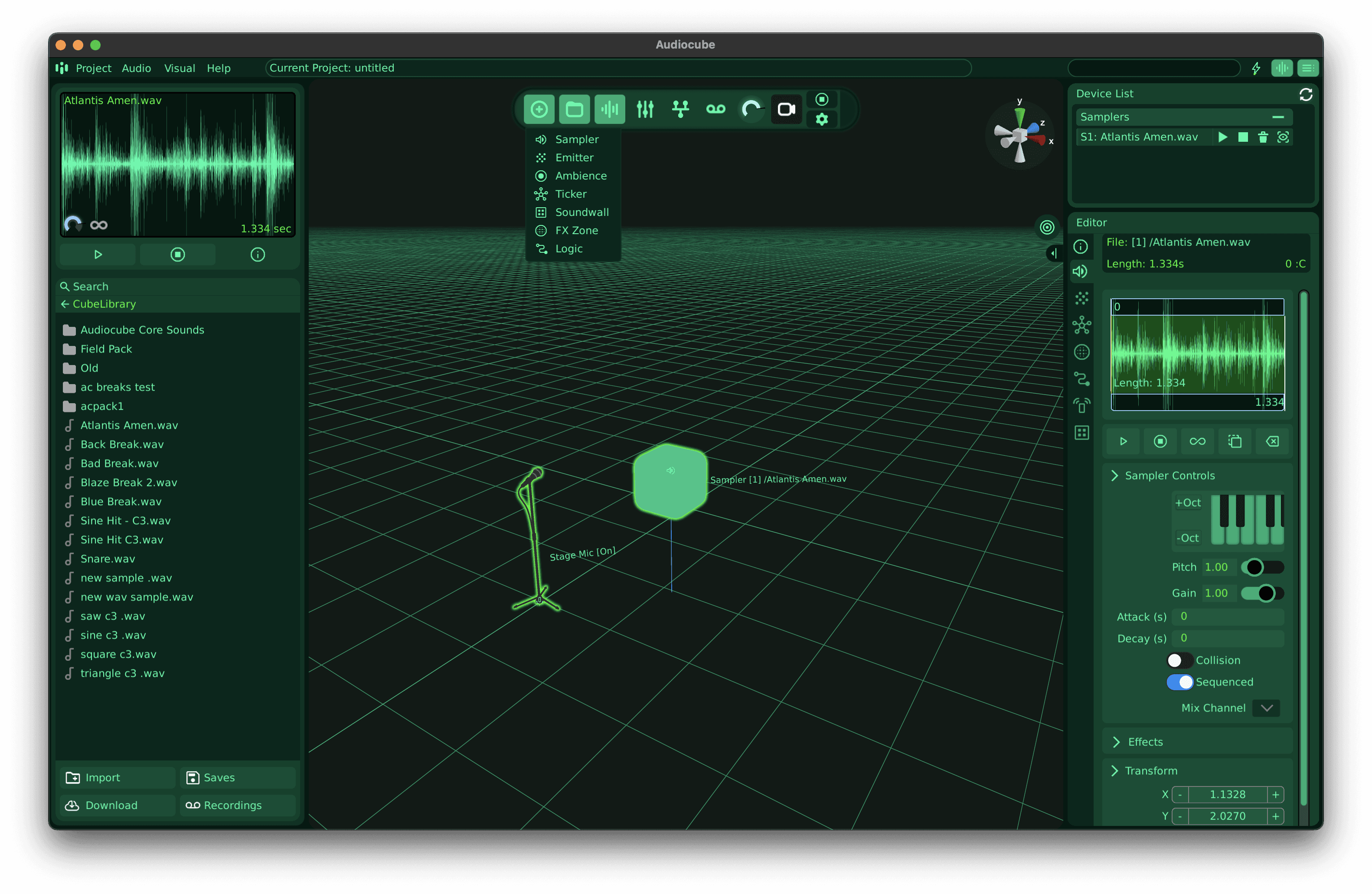Select Blaze Break 2.wav in library

(x=128, y=483)
